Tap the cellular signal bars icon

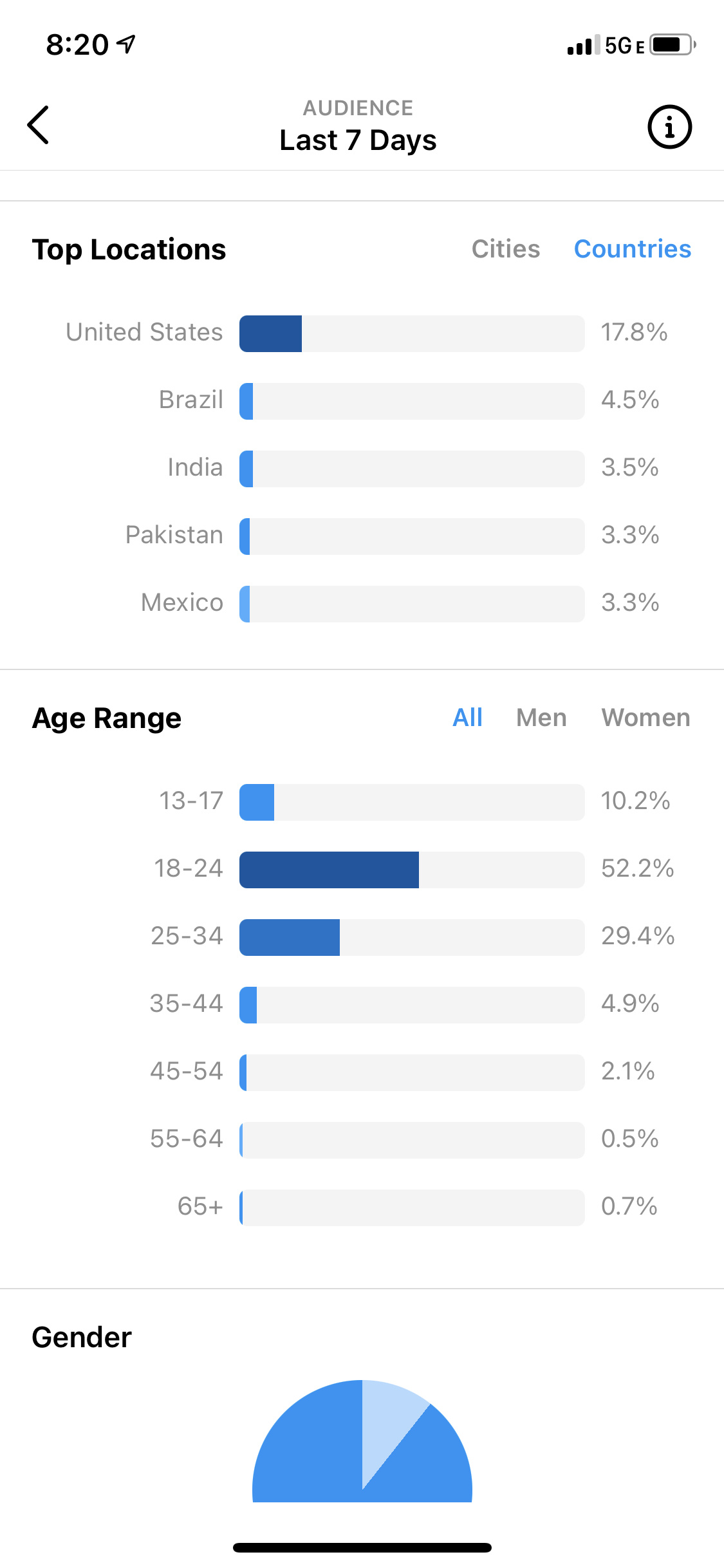(583, 45)
